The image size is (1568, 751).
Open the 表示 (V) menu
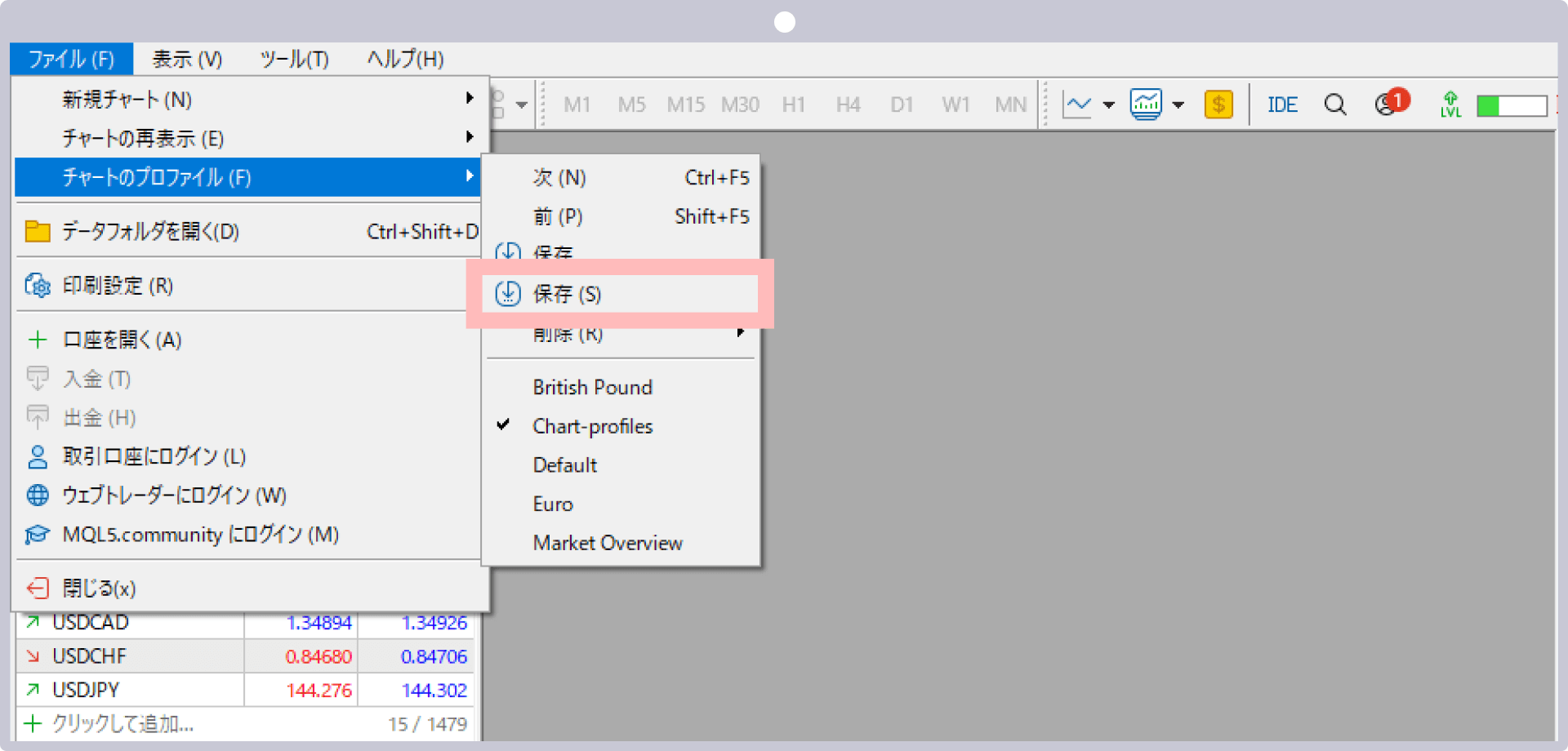click(187, 60)
